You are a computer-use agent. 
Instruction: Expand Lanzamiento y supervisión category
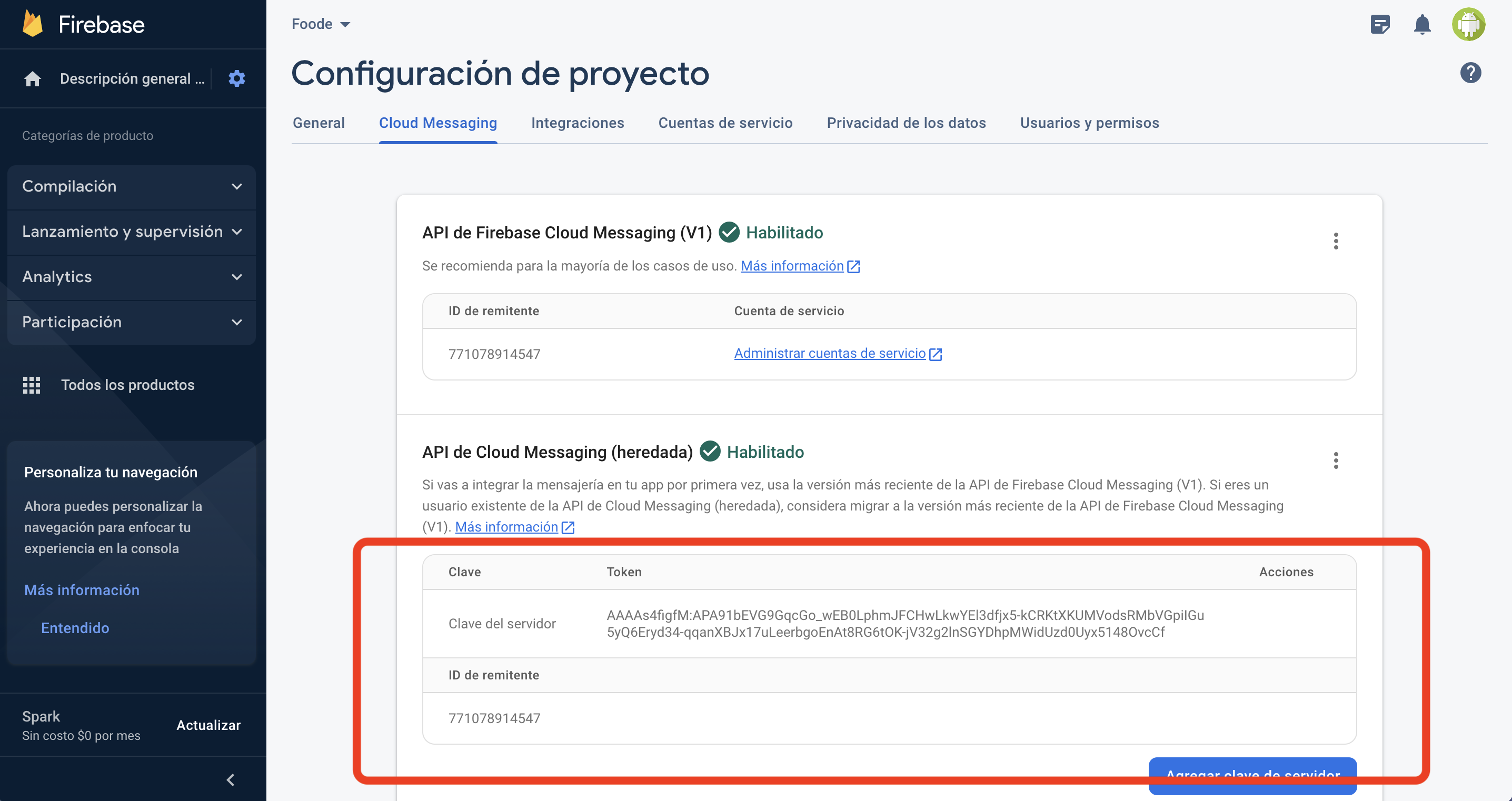(132, 232)
